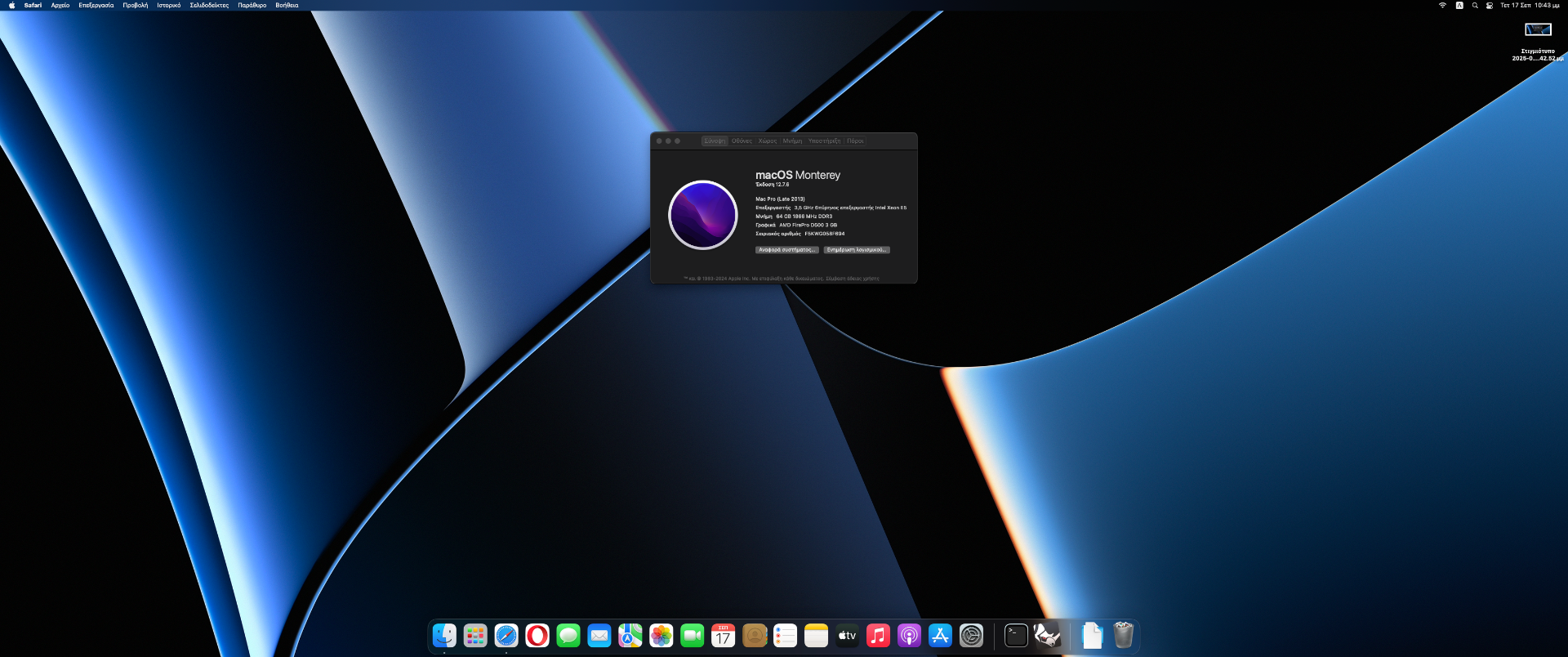The height and width of the screenshot is (657, 1568).
Task: Switch to the Οθόνες tab
Action: click(742, 141)
